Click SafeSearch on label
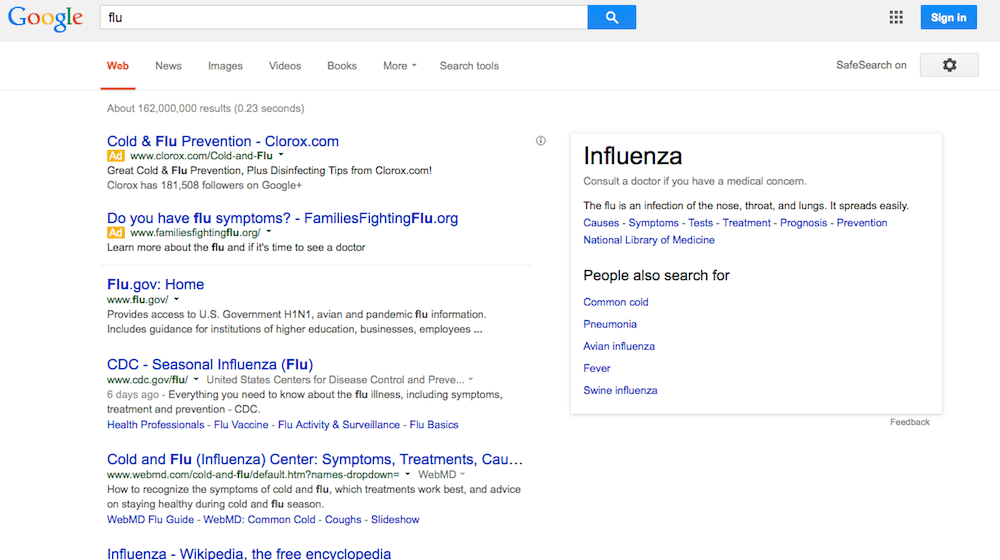The width and height of the screenshot is (1000, 560). [x=871, y=65]
